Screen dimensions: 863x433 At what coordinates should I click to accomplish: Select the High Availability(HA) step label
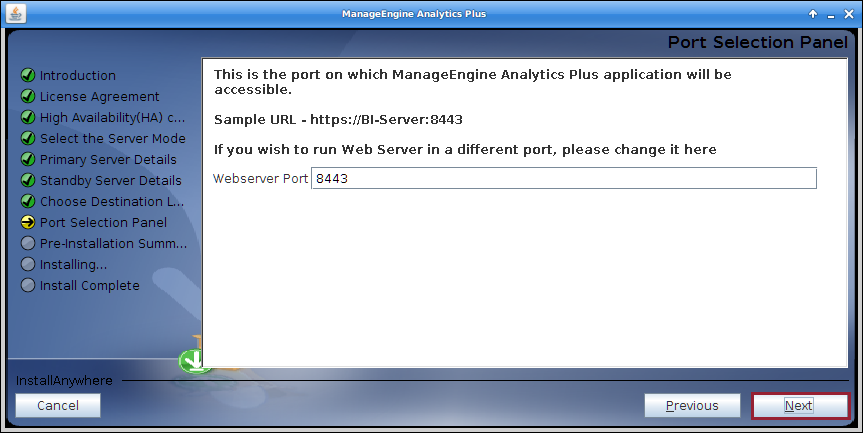[x=112, y=117]
